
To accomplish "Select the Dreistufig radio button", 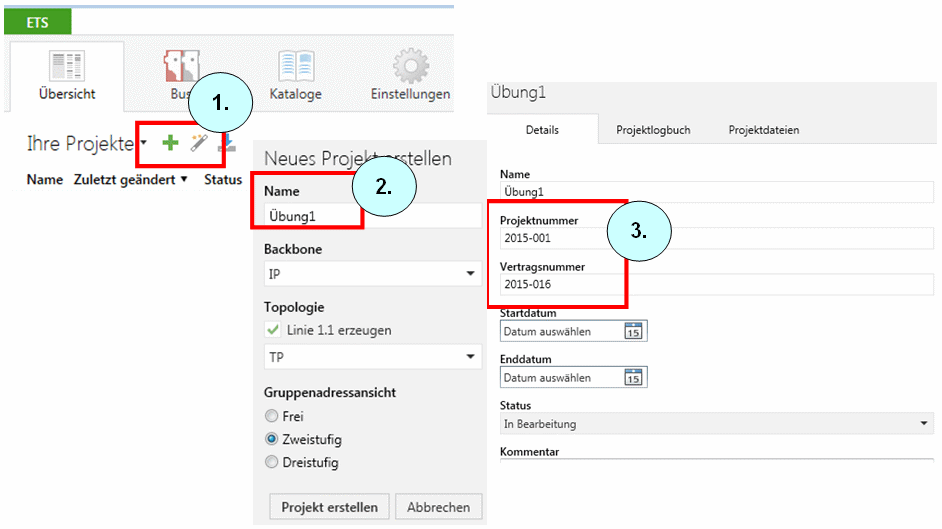I will [271, 462].
